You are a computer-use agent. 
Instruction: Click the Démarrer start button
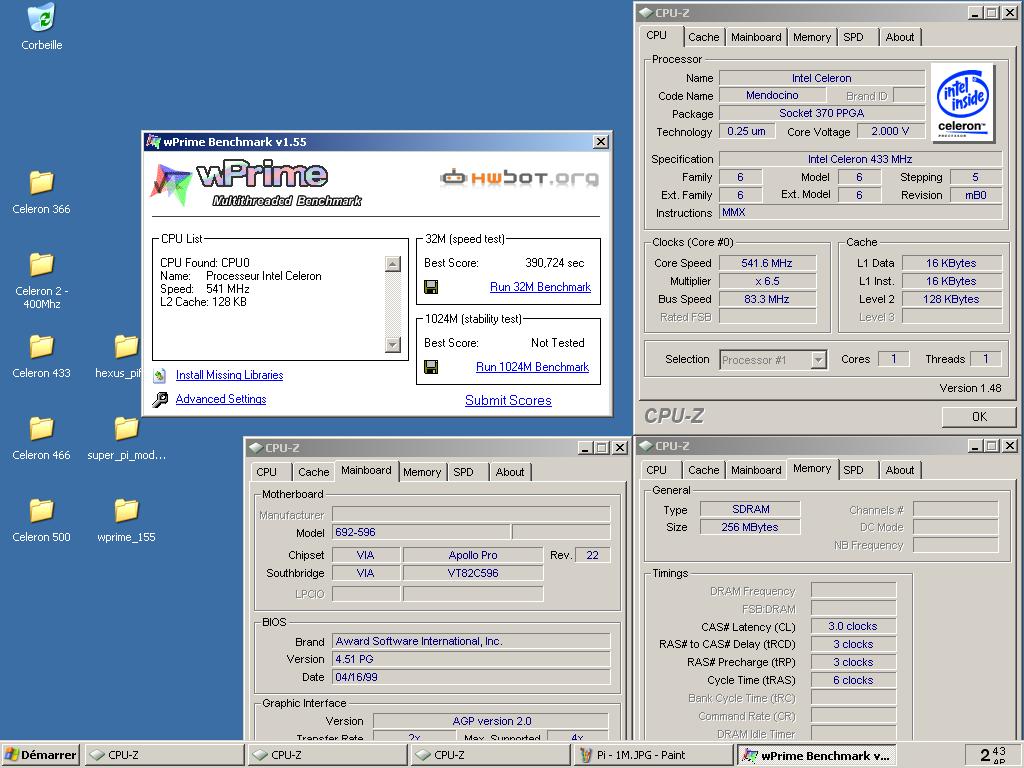(x=40, y=755)
